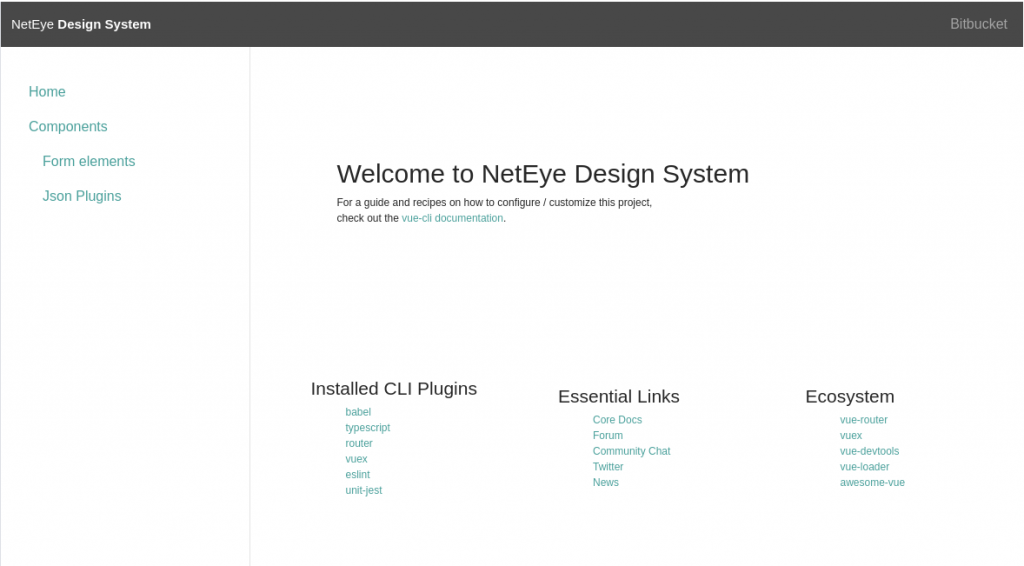The image size is (1024, 566).
Task: Go to Home in the sidebar
Action: 47,91
